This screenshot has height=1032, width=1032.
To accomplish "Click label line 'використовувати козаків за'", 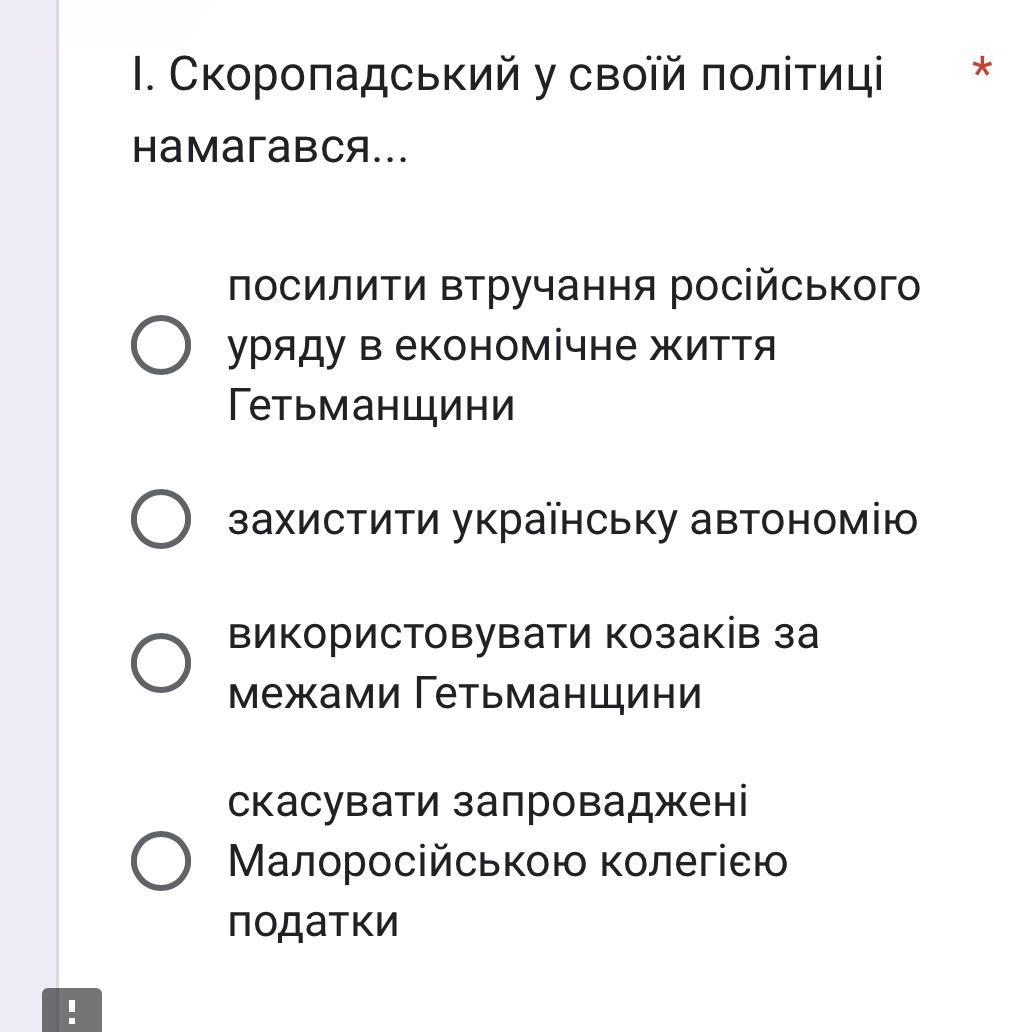I will [x=523, y=635].
